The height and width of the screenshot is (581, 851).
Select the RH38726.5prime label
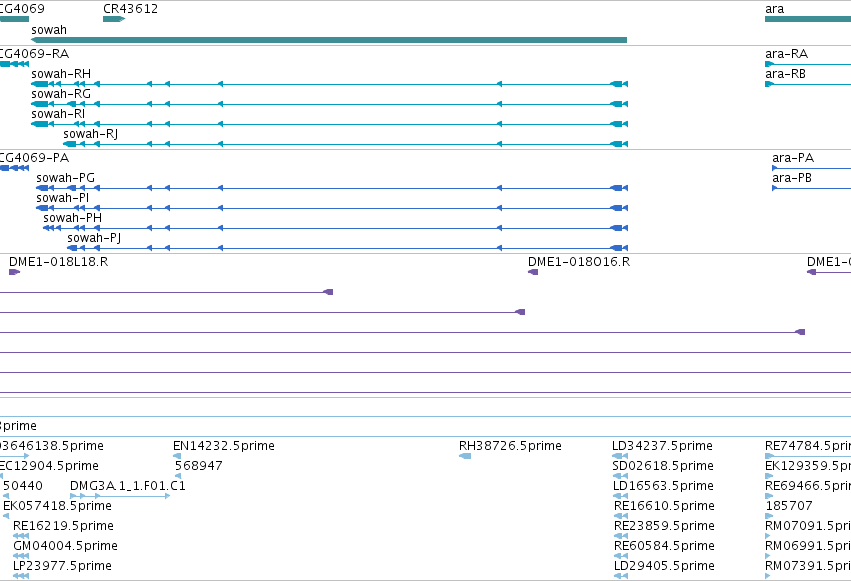pyautogui.click(x=510, y=446)
